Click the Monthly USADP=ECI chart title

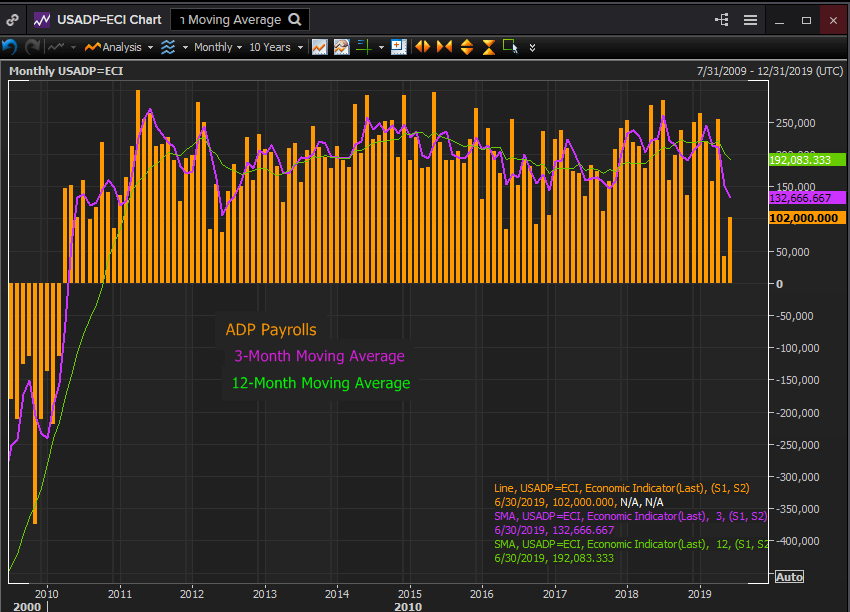tap(66, 71)
